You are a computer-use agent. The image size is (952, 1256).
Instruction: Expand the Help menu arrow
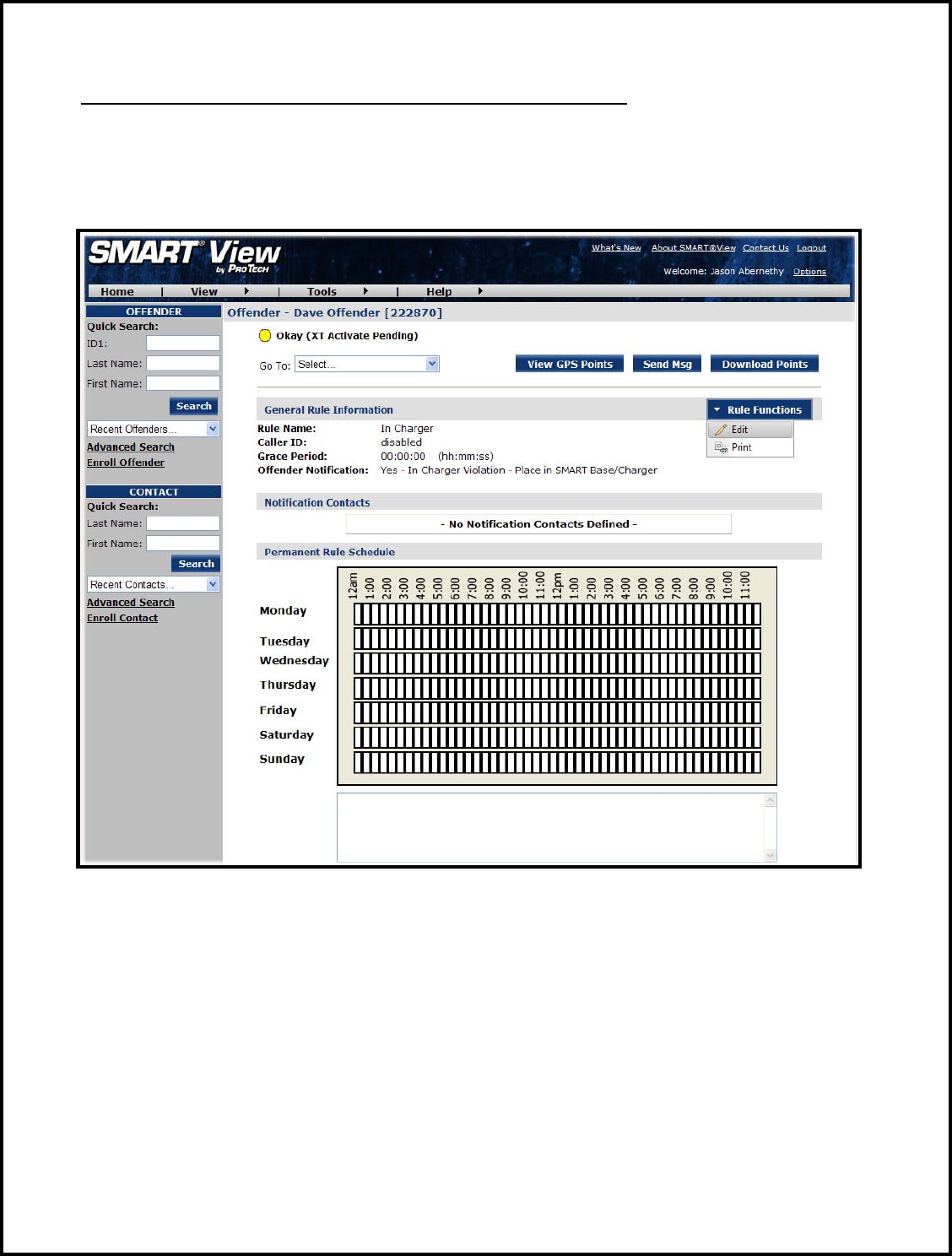coord(480,291)
